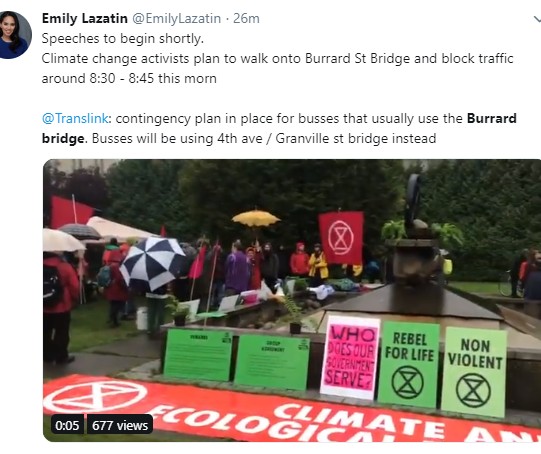Click the yellow umbrella in video
The height and width of the screenshot is (454, 541).
tap(255, 218)
